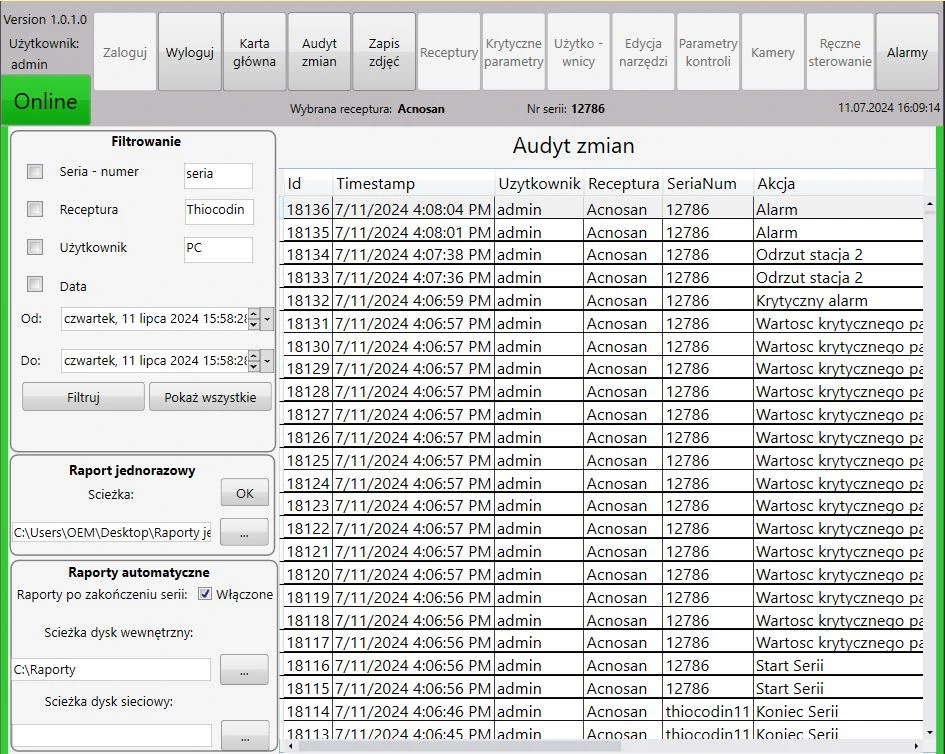The width and height of the screenshot is (945, 754).
Task: Tick the Receptura filter checkbox
Action: pos(35,210)
